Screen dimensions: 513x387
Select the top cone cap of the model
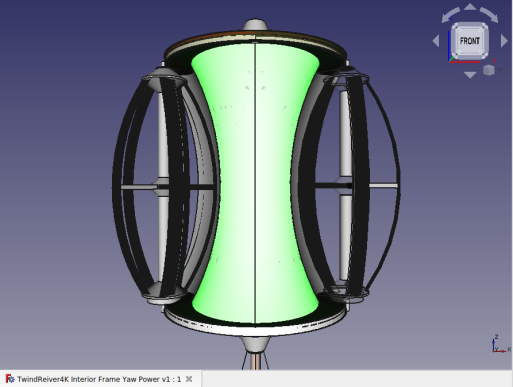click(255, 24)
